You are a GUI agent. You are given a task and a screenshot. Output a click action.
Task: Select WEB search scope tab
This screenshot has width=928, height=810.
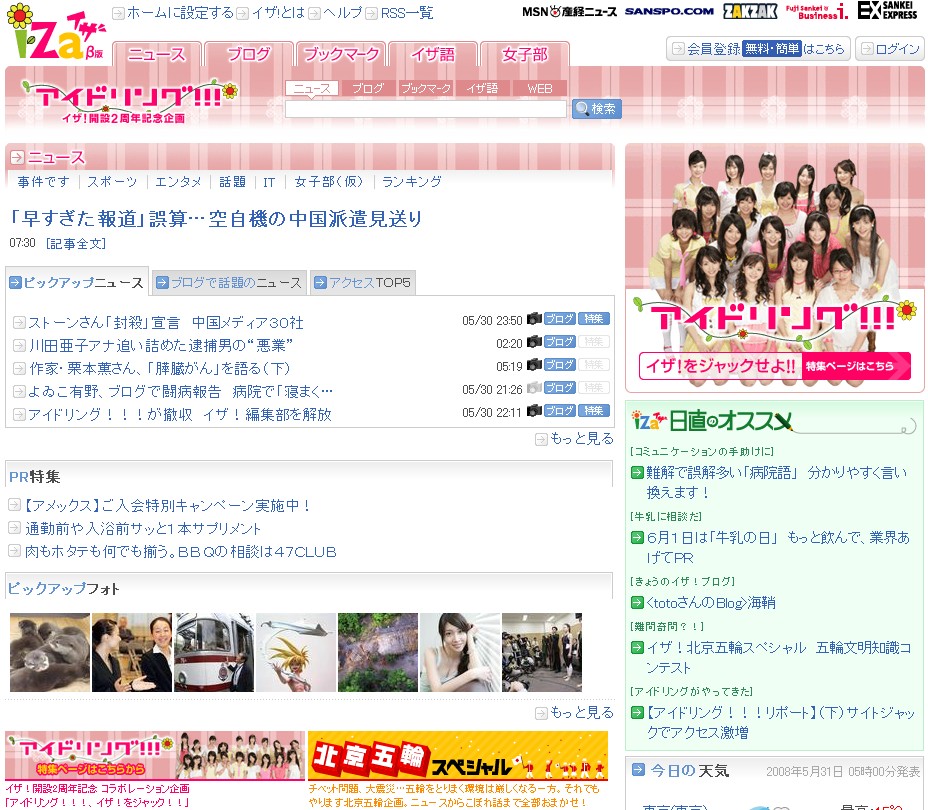pos(540,88)
